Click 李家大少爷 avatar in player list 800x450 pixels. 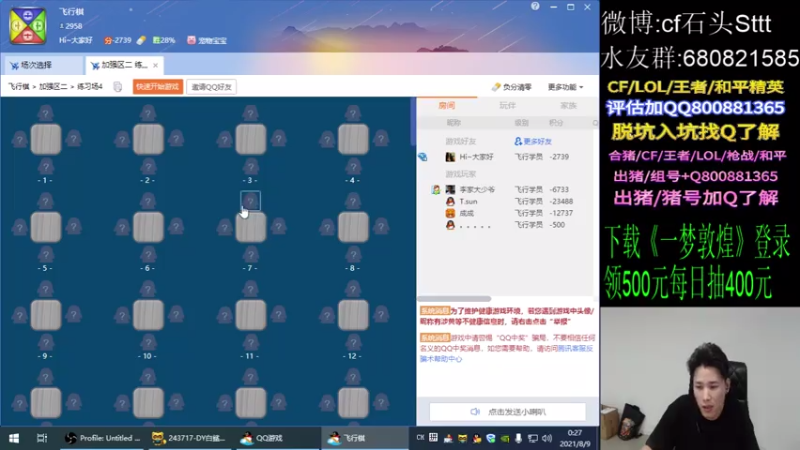450,189
